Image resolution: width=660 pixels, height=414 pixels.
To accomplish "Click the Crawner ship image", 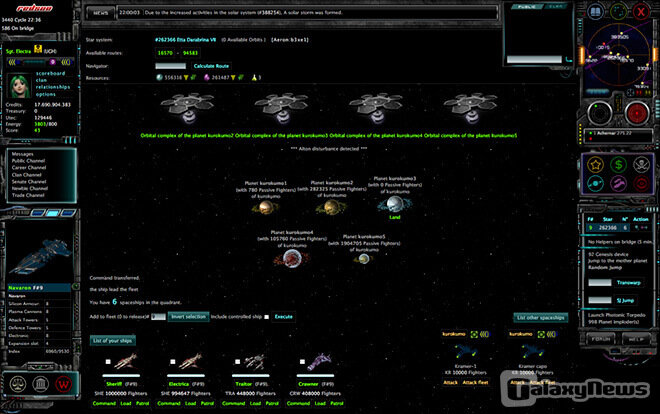I will (x=319, y=361).
